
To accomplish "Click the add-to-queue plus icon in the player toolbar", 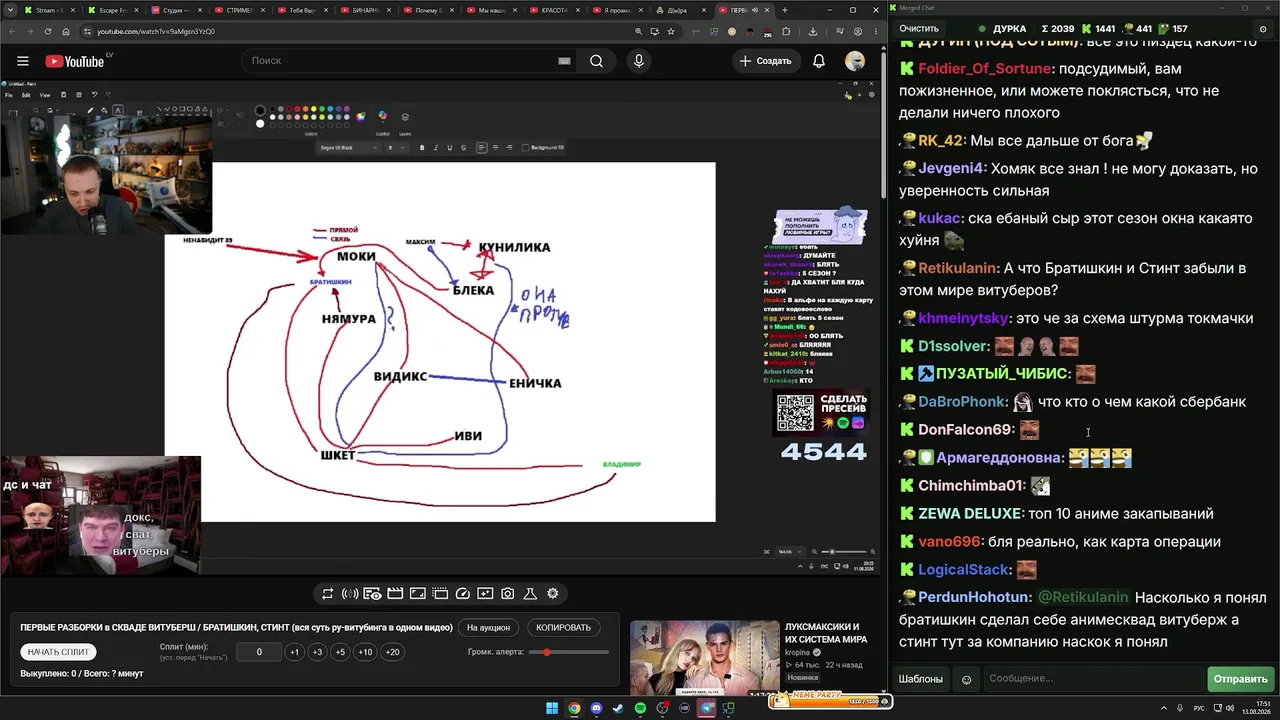I will click(x=485, y=594).
